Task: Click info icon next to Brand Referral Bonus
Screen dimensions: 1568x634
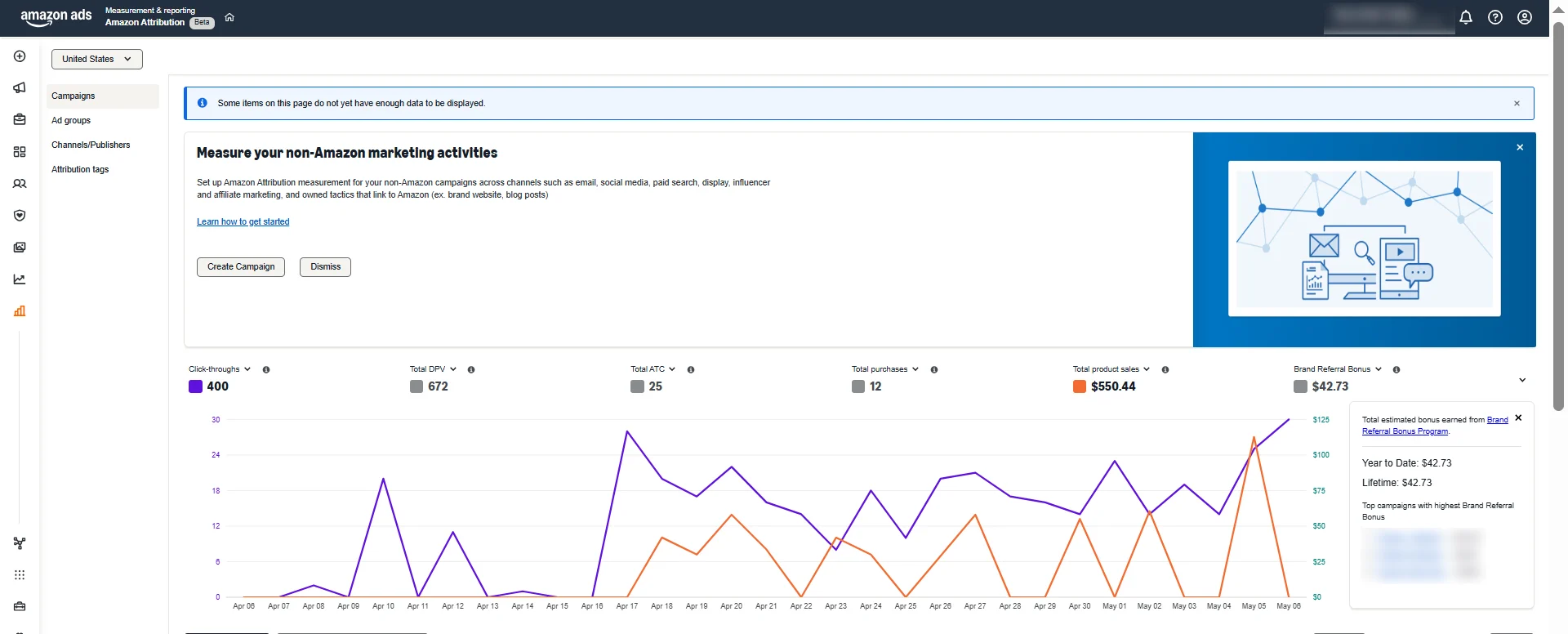Action: [1396, 370]
